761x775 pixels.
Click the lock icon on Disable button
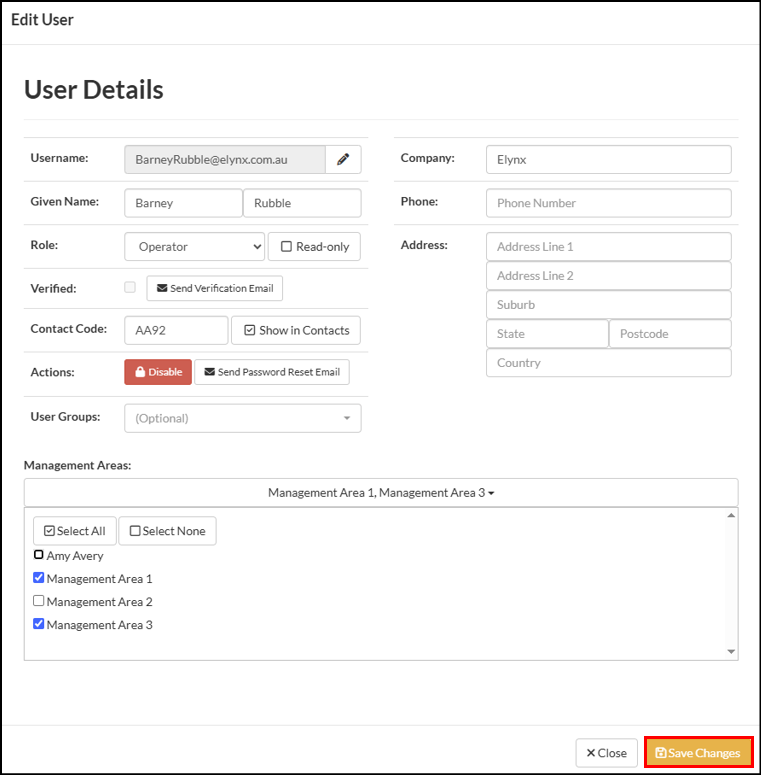140,372
